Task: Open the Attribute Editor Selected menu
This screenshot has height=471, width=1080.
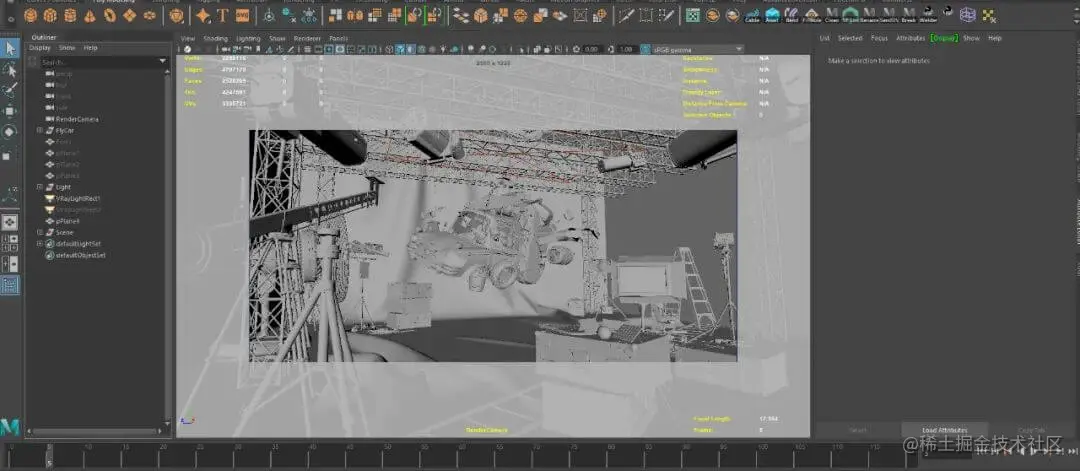Action: (849, 39)
